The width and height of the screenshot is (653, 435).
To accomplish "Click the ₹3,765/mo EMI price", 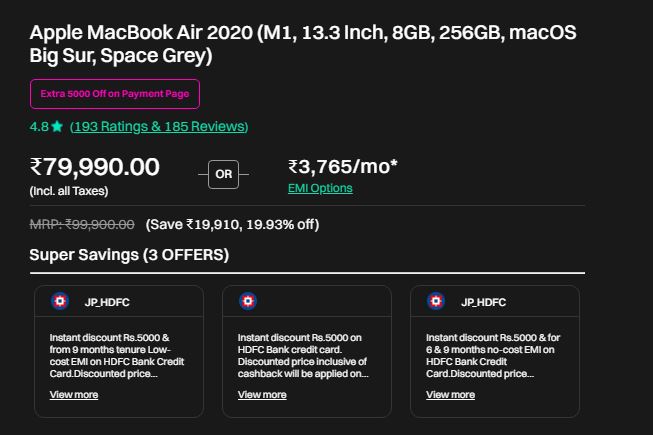I will [343, 167].
